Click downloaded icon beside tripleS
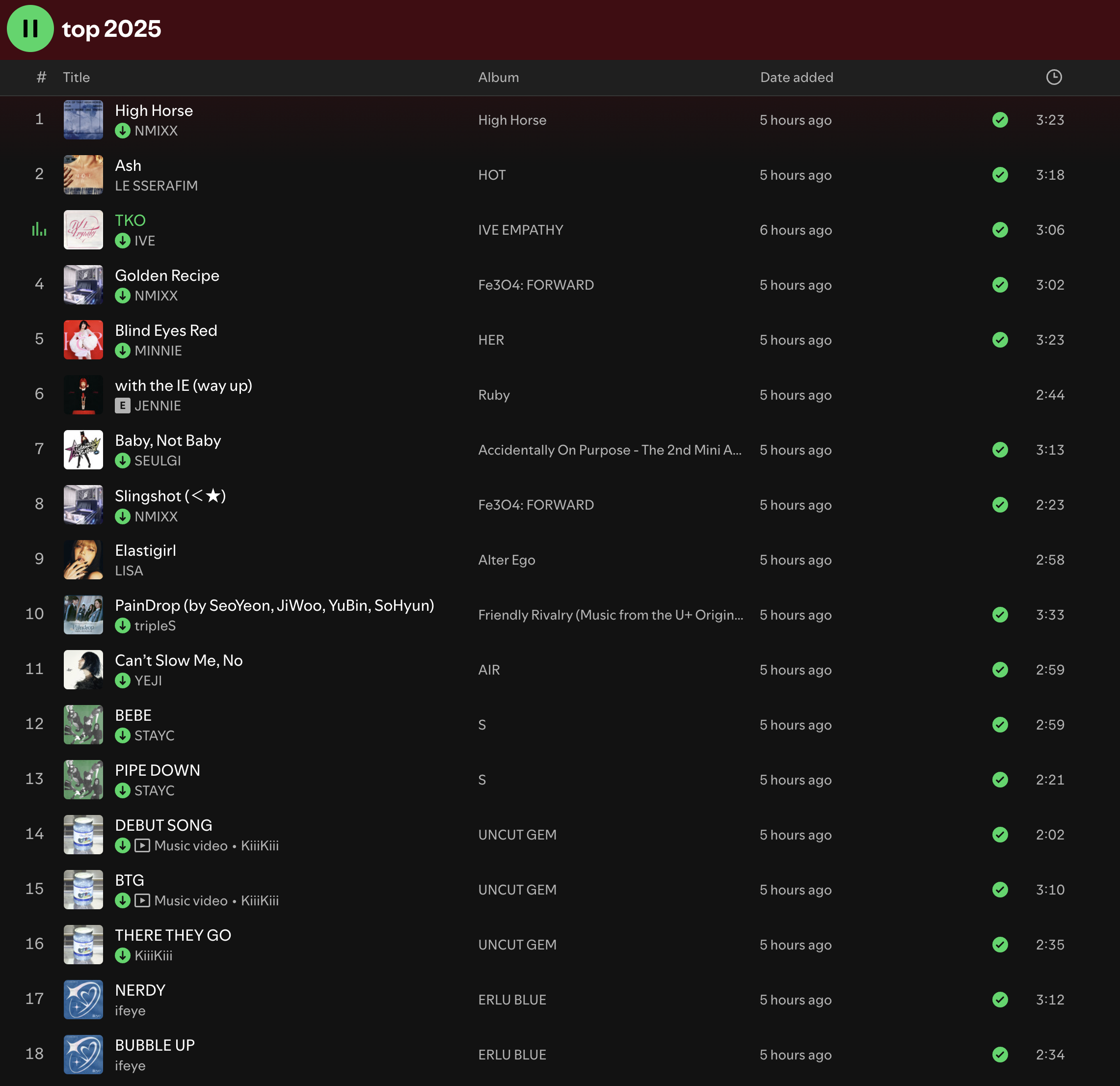The image size is (1120, 1086). (122, 626)
